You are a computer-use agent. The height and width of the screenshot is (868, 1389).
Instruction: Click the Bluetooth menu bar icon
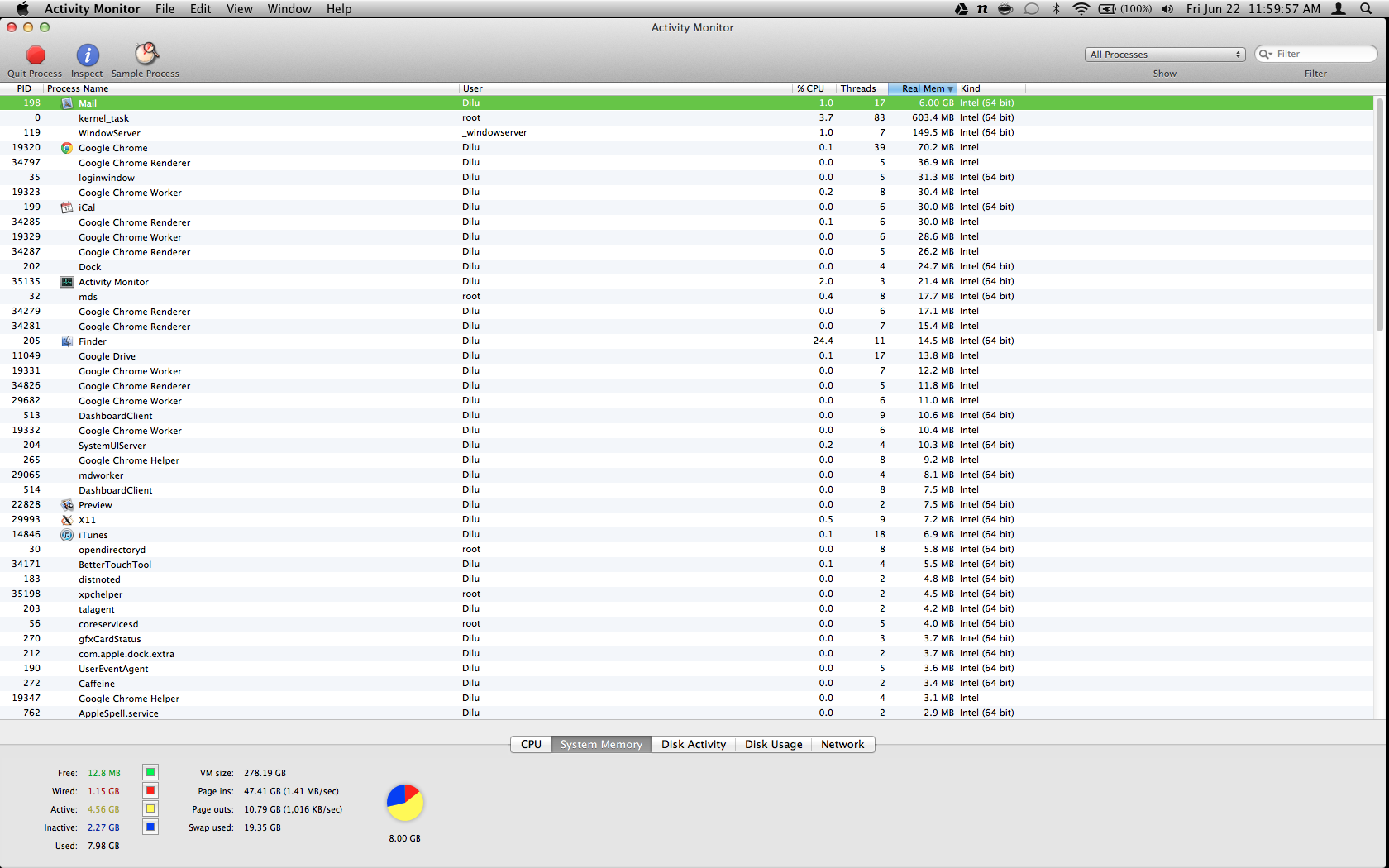click(1056, 8)
